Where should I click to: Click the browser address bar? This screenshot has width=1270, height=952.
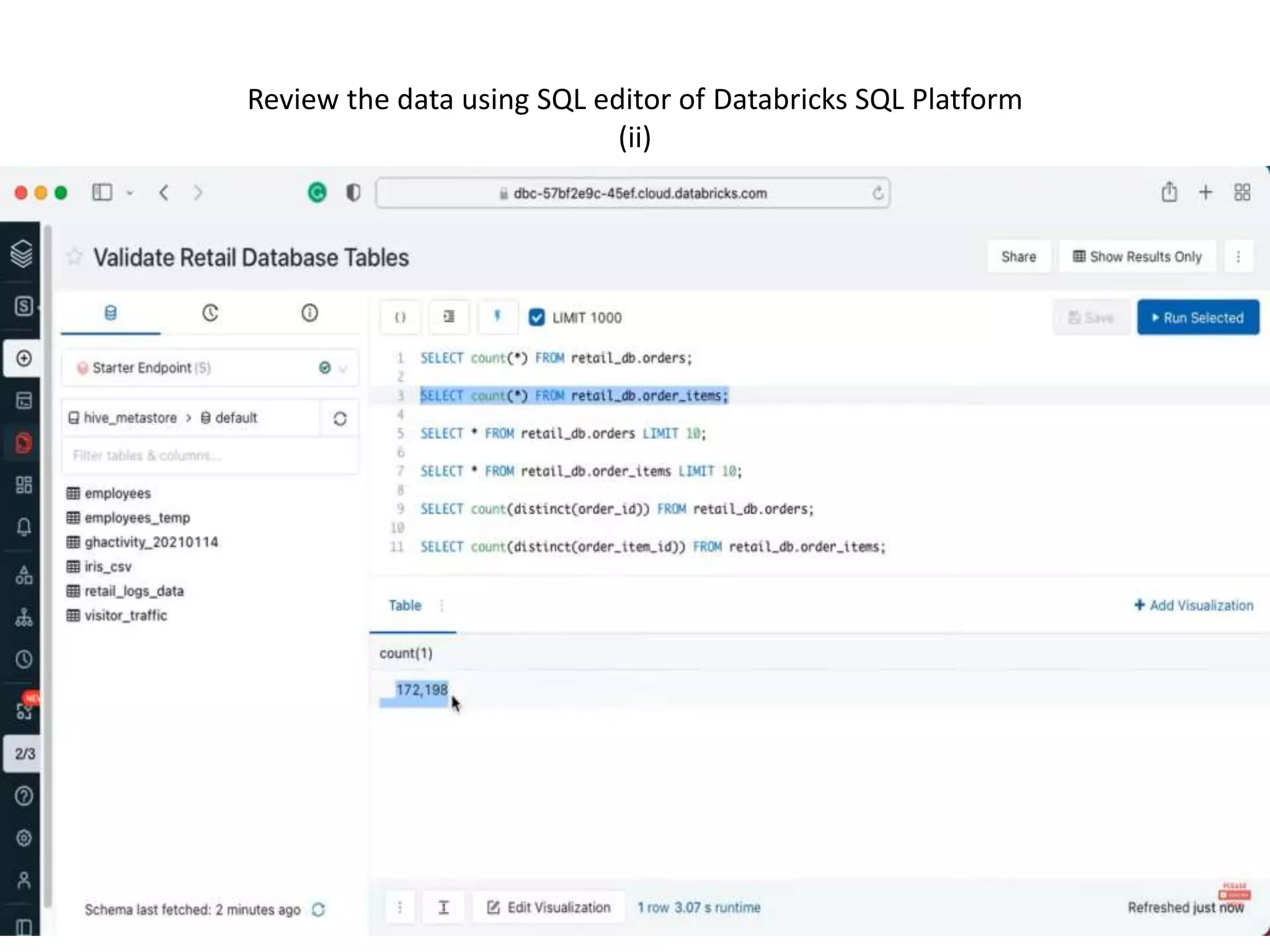pos(633,193)
